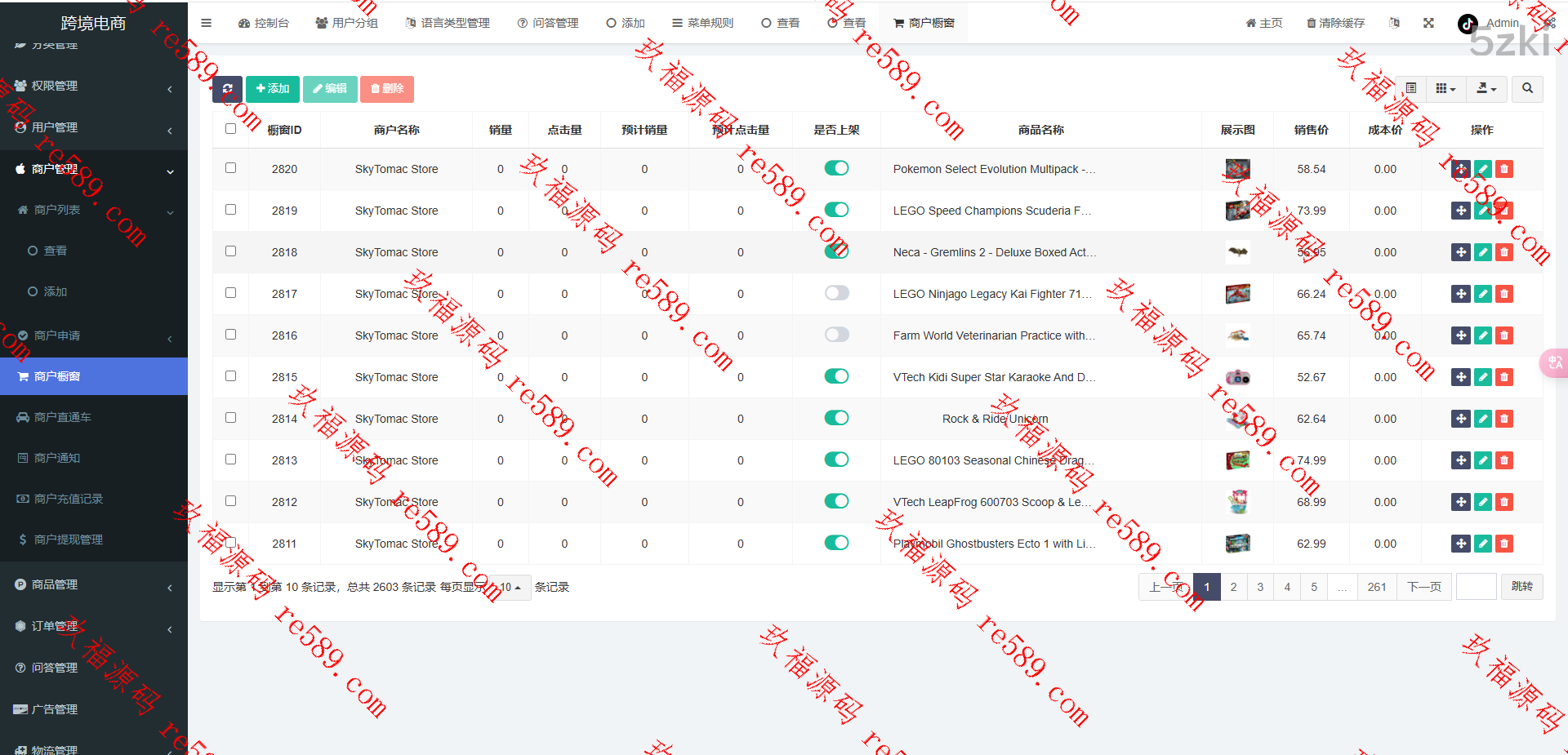This screenshot has width=1568, height=755.
Task: Click the table list view toggle icon
Action: pyautogui.click(x=1410, y=88)
